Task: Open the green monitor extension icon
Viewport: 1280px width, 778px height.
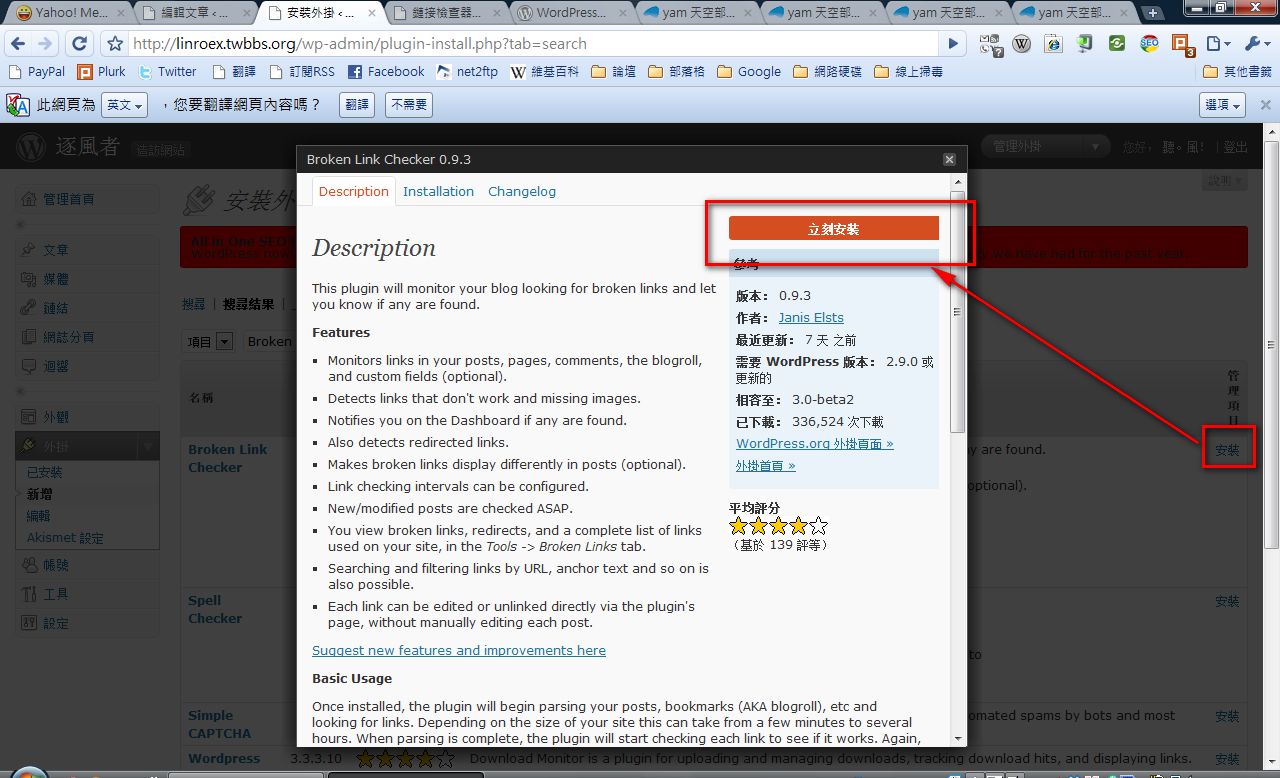Action: (1085, 44)
